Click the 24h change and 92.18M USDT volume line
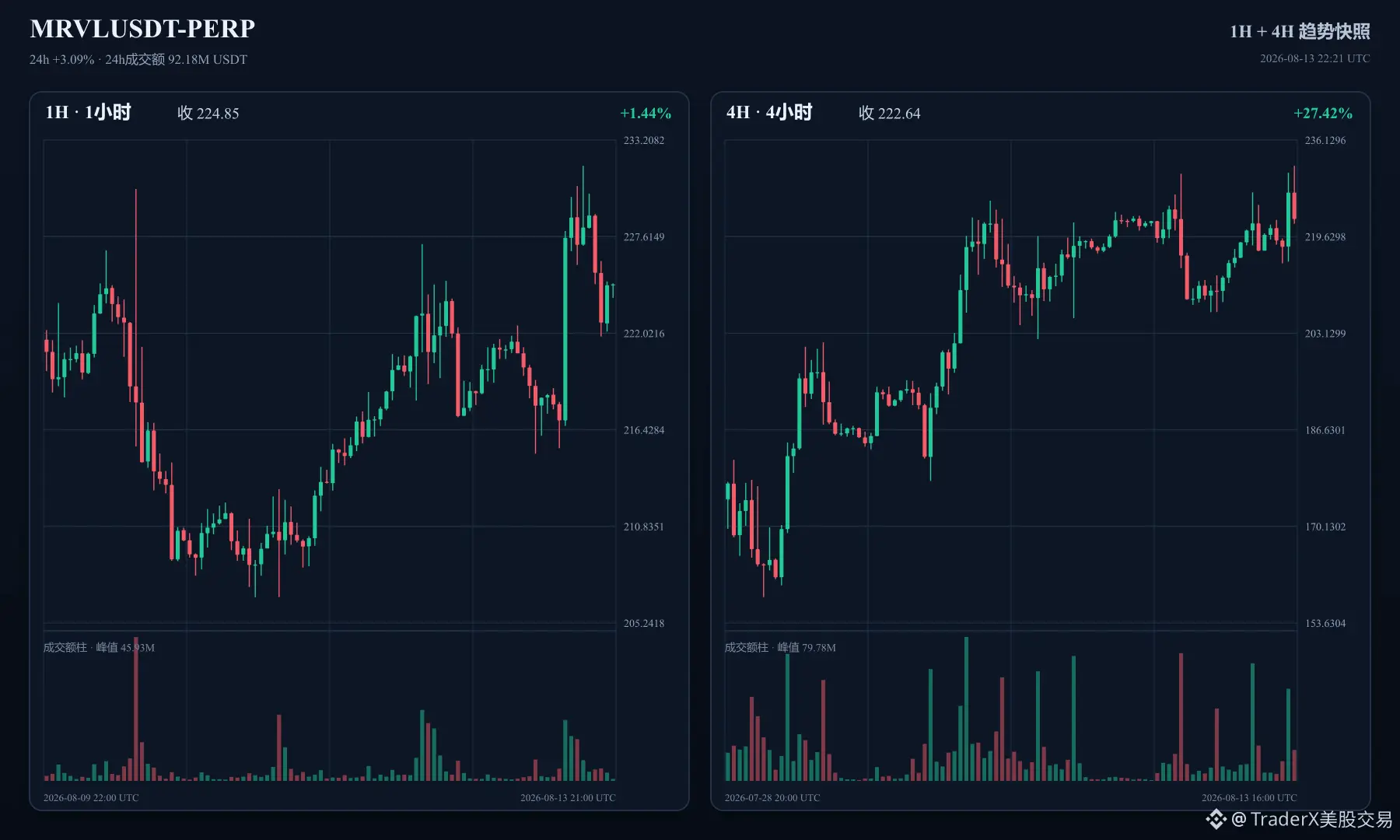 coord(138,60)
